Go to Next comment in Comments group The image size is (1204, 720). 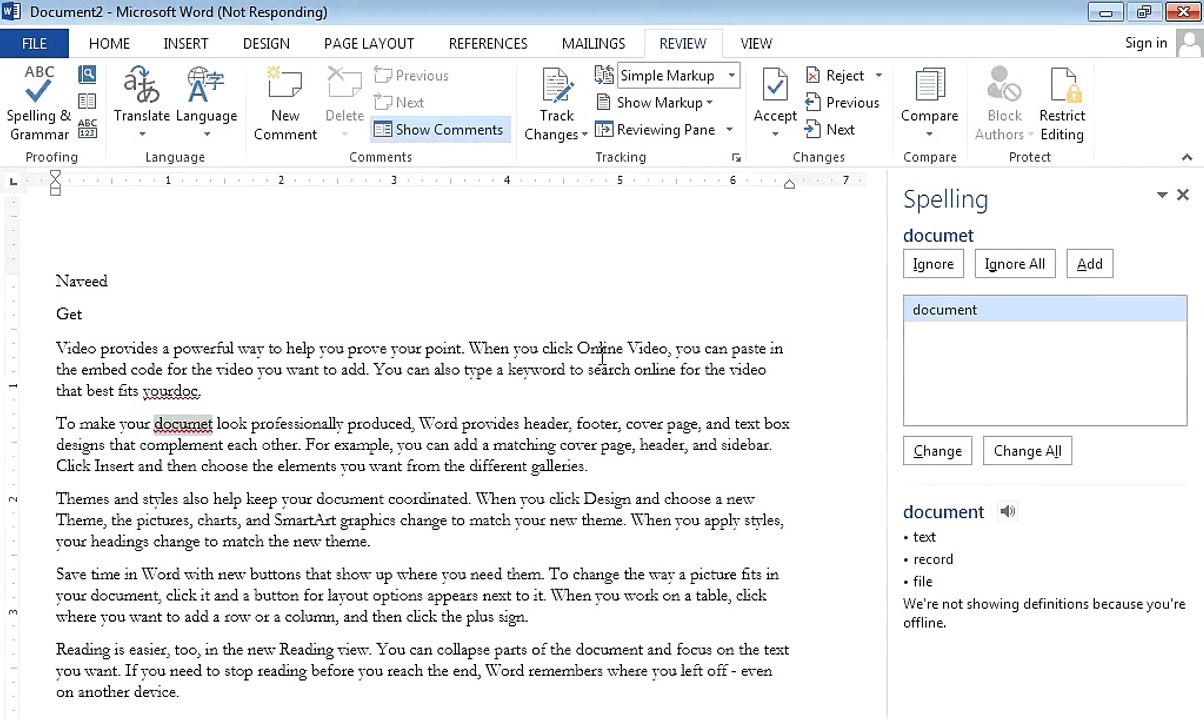coord(399,103)
